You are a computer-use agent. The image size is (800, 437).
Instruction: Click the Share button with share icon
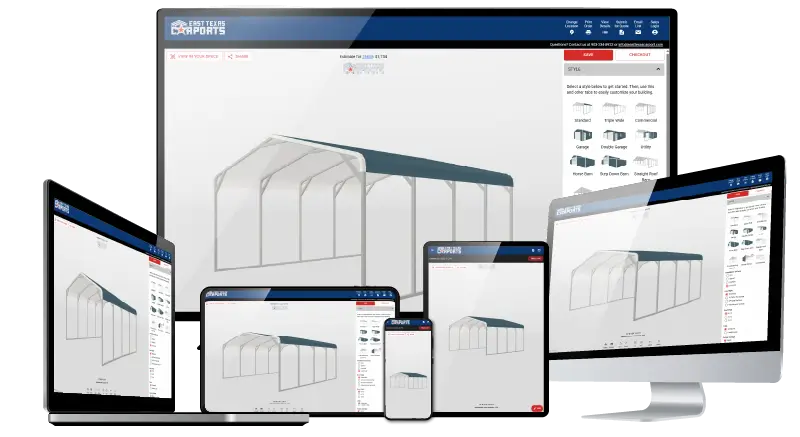click(238, 56)
